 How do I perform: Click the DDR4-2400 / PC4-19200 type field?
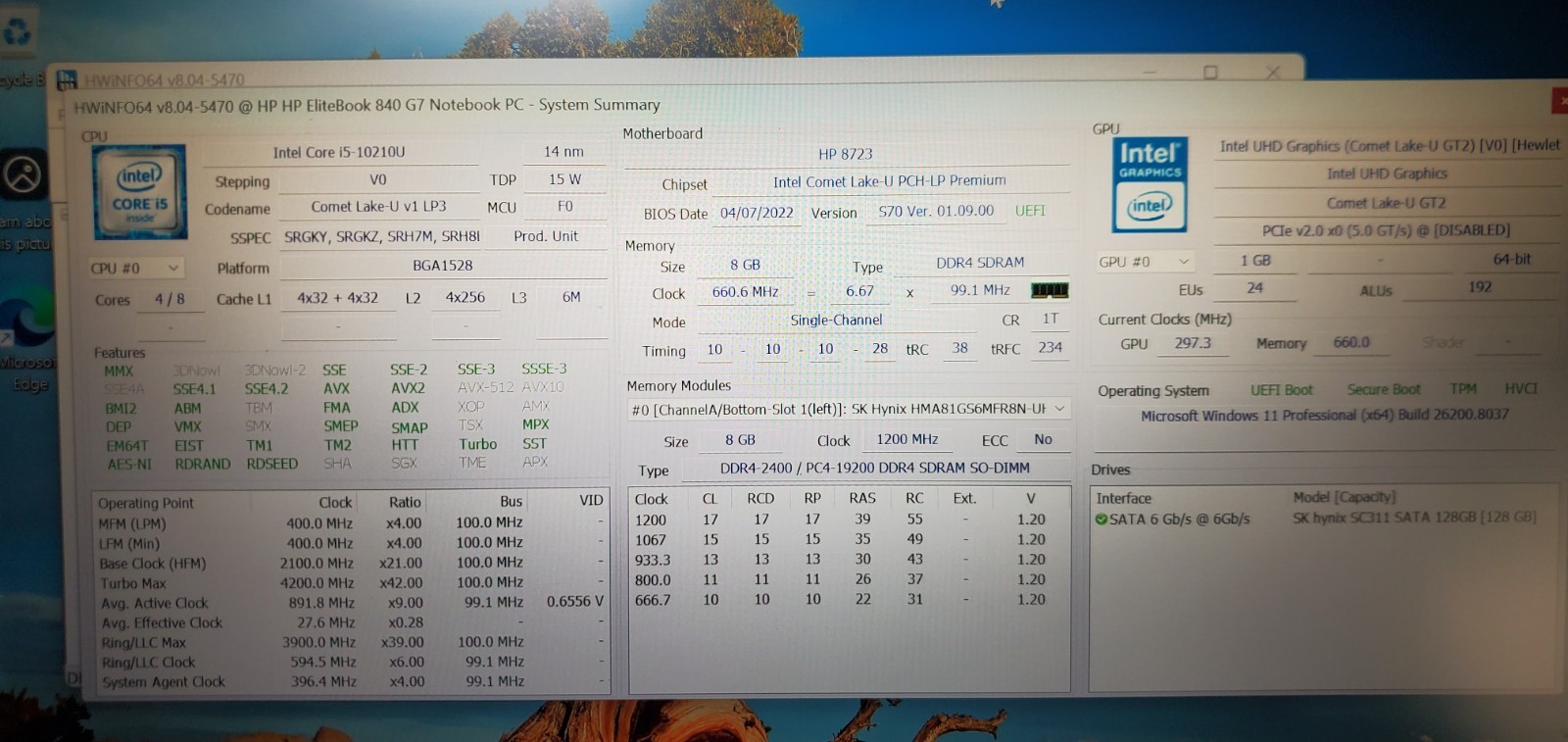pos(874,469)
